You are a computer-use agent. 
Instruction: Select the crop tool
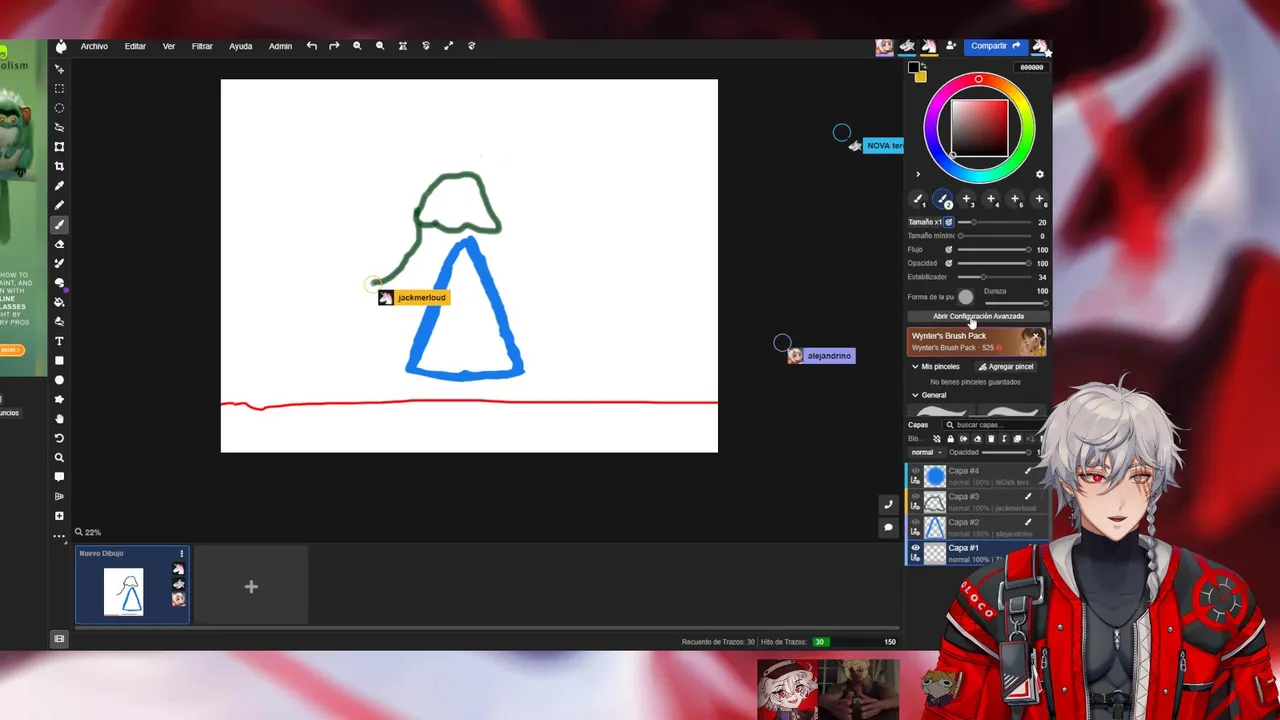point(59,166)
